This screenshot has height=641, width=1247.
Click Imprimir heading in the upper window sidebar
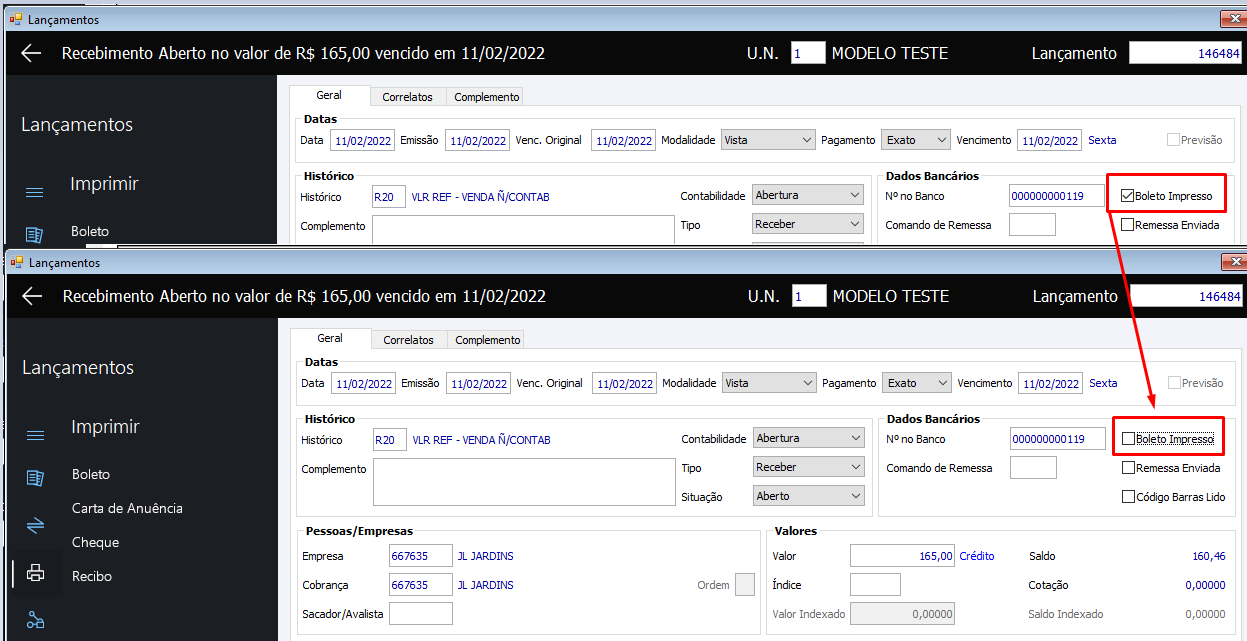point(104,184)
